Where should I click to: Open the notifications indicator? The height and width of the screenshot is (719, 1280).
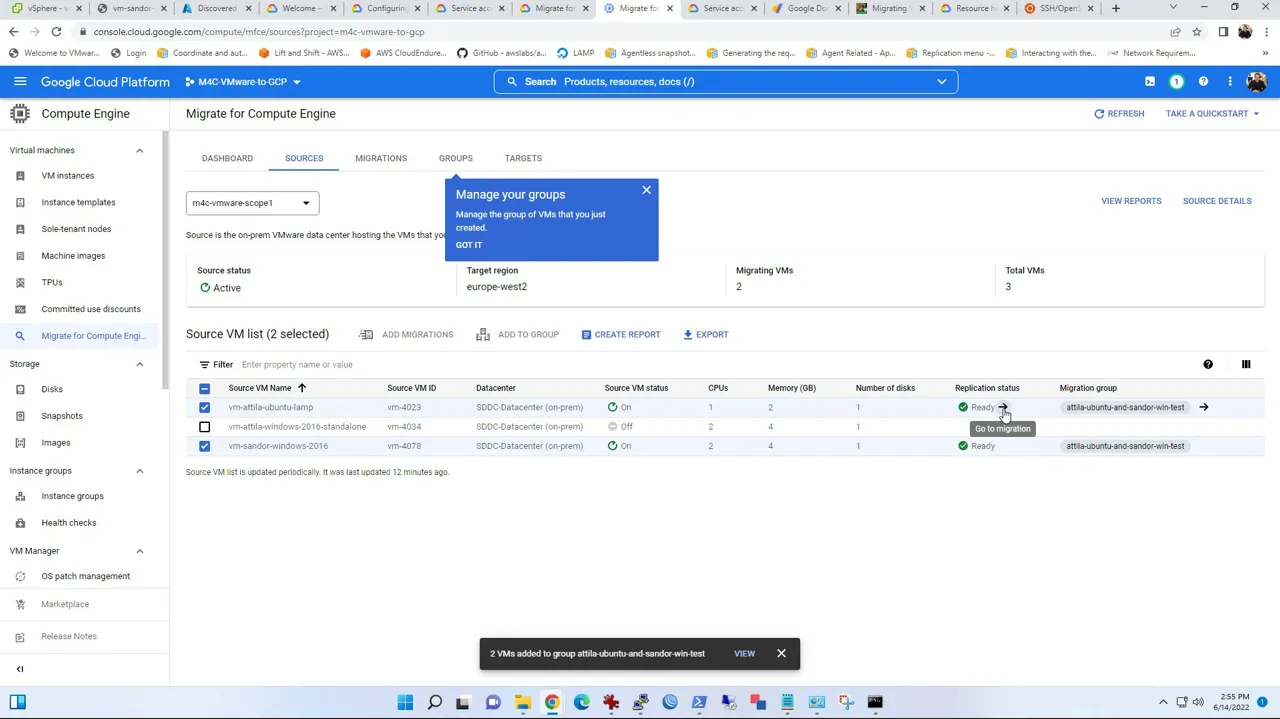(x=1177, y=82)
